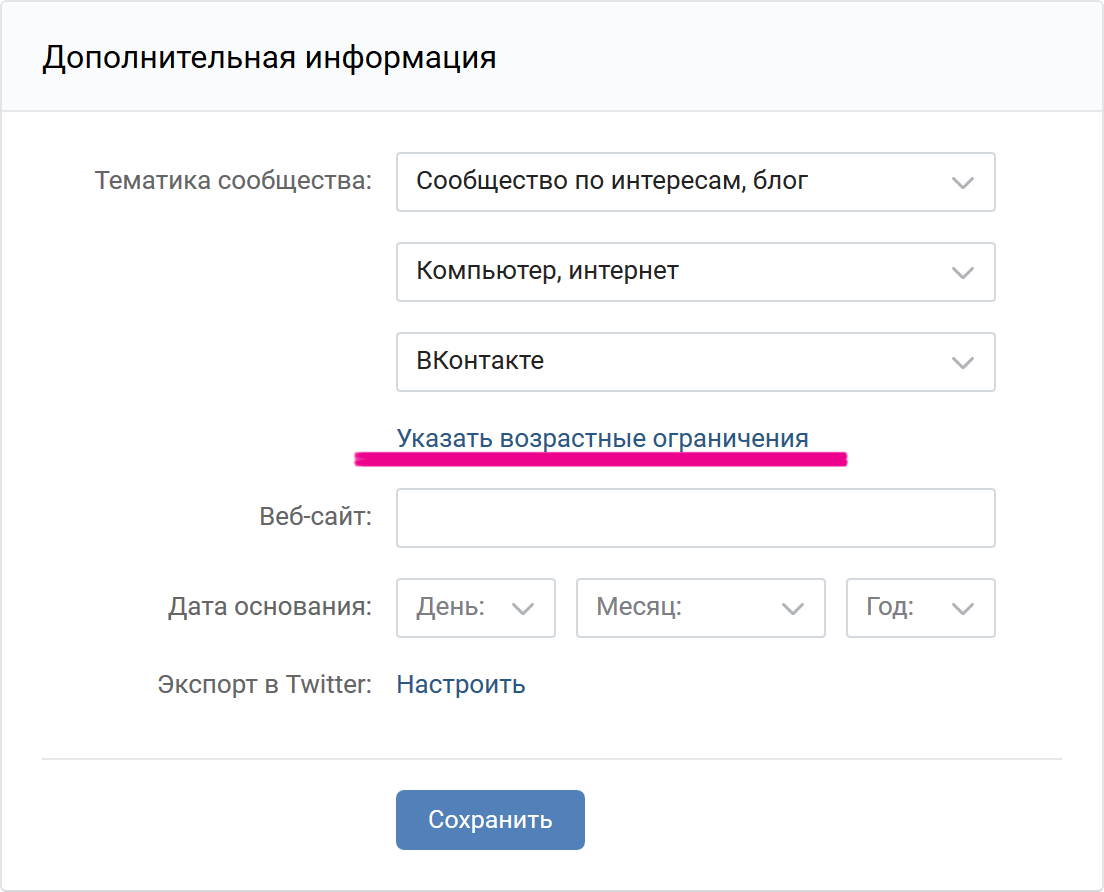Select the 'День' founding date dropdown
Viewport: 1104px width, 892px height.
click(x=460, y=608)
